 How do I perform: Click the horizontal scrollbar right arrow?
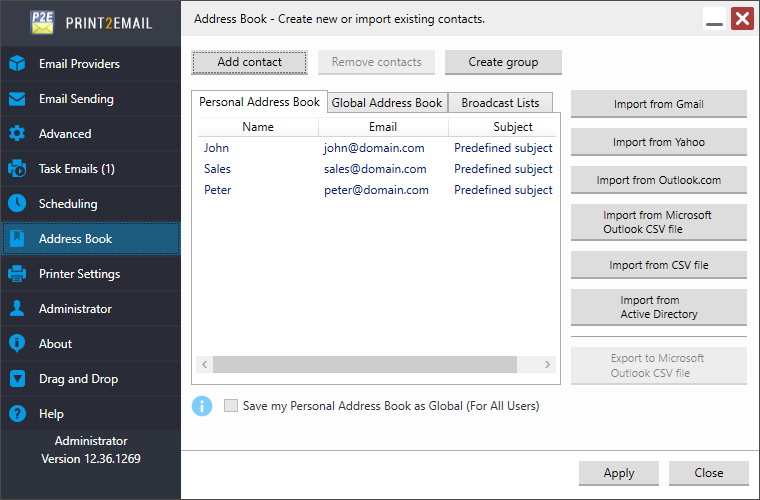(547, 365)
